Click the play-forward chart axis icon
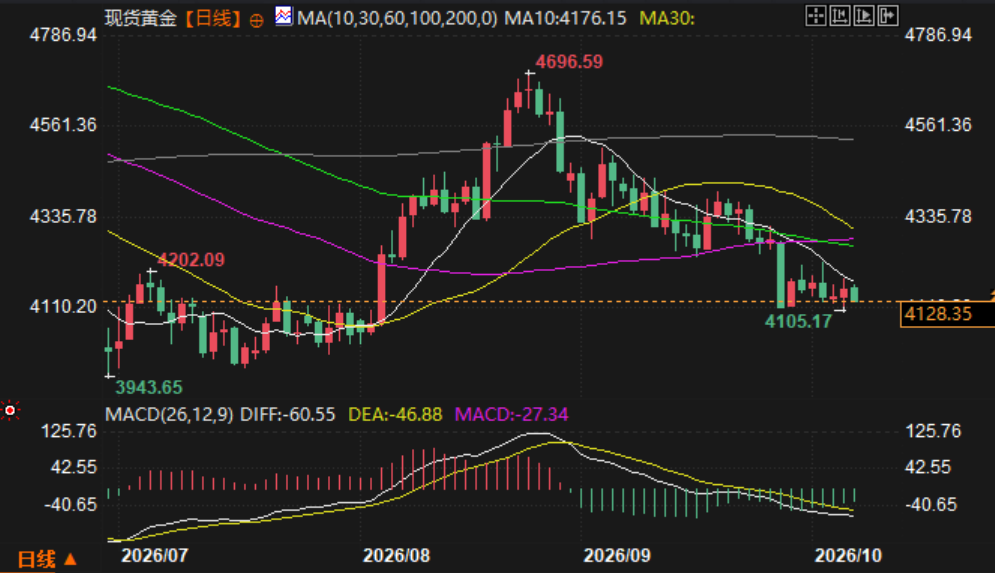 (x=864, y=15)
